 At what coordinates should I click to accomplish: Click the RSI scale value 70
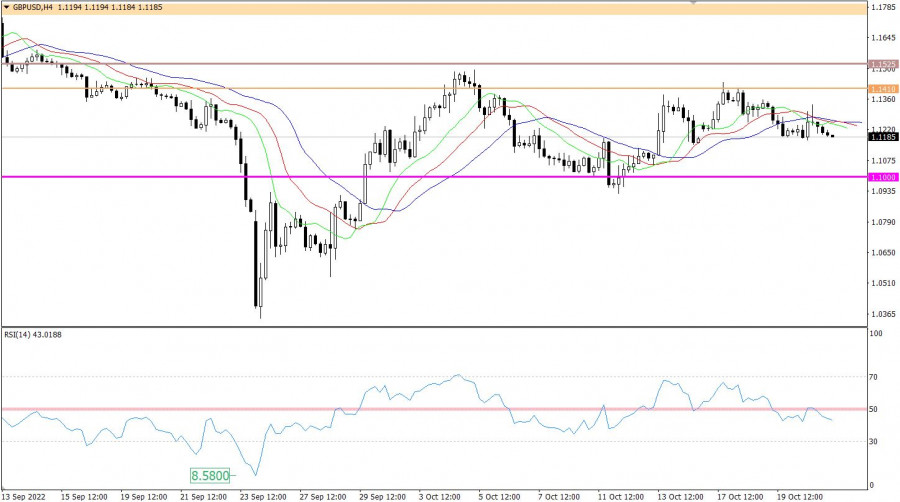tap(875, 377)
